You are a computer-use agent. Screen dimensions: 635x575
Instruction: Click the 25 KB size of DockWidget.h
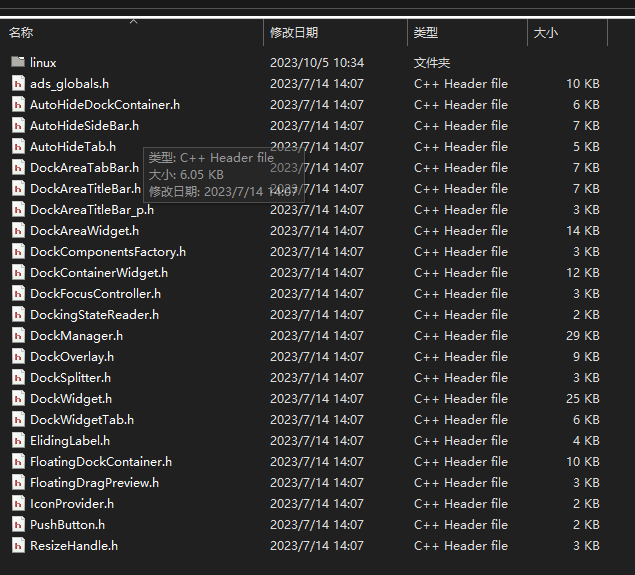[x=583, y=399]
